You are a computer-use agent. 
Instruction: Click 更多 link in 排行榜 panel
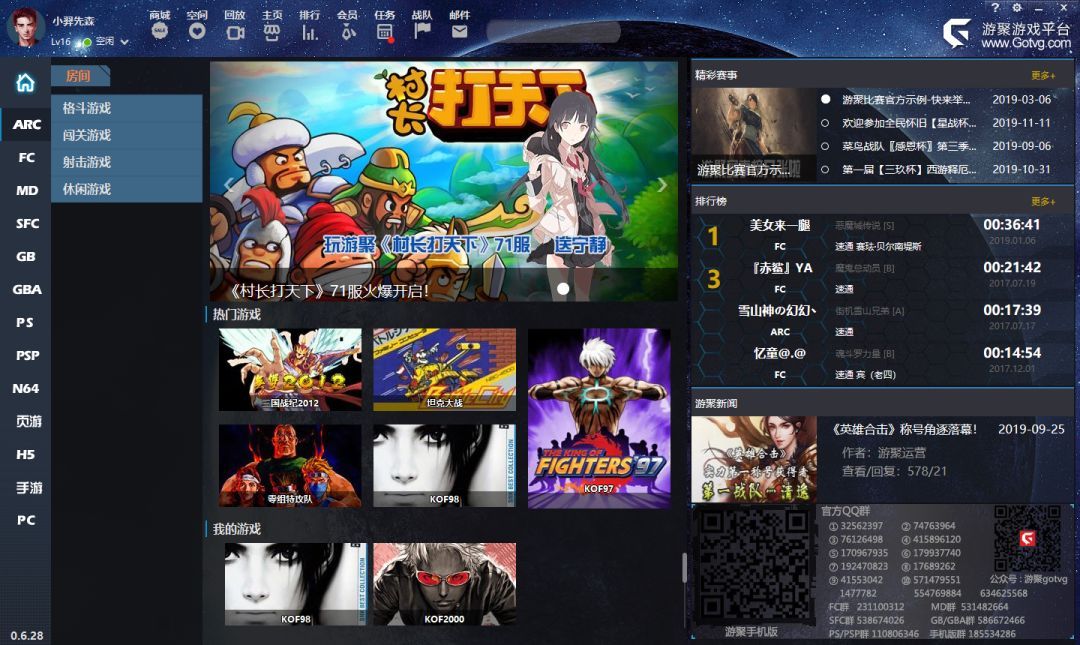pyautogui.click(x=1042, y=201)
